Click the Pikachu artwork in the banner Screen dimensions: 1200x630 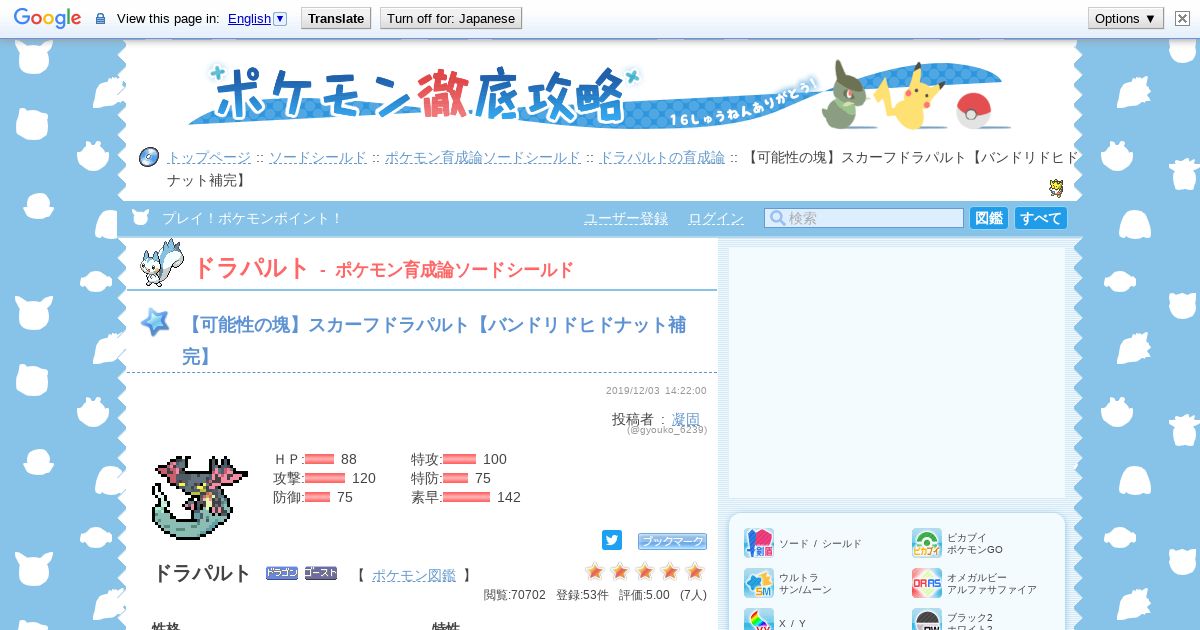point(910,97)
